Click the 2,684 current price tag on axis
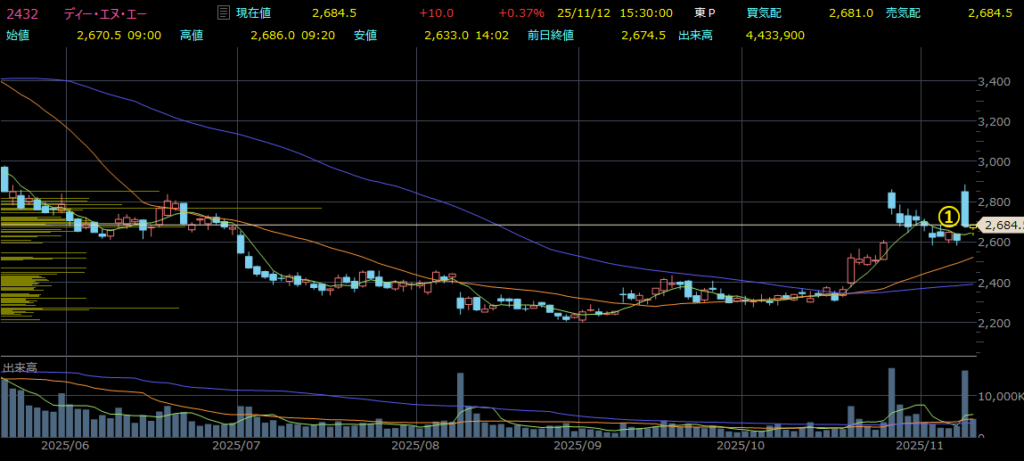 click(1000, 226)
